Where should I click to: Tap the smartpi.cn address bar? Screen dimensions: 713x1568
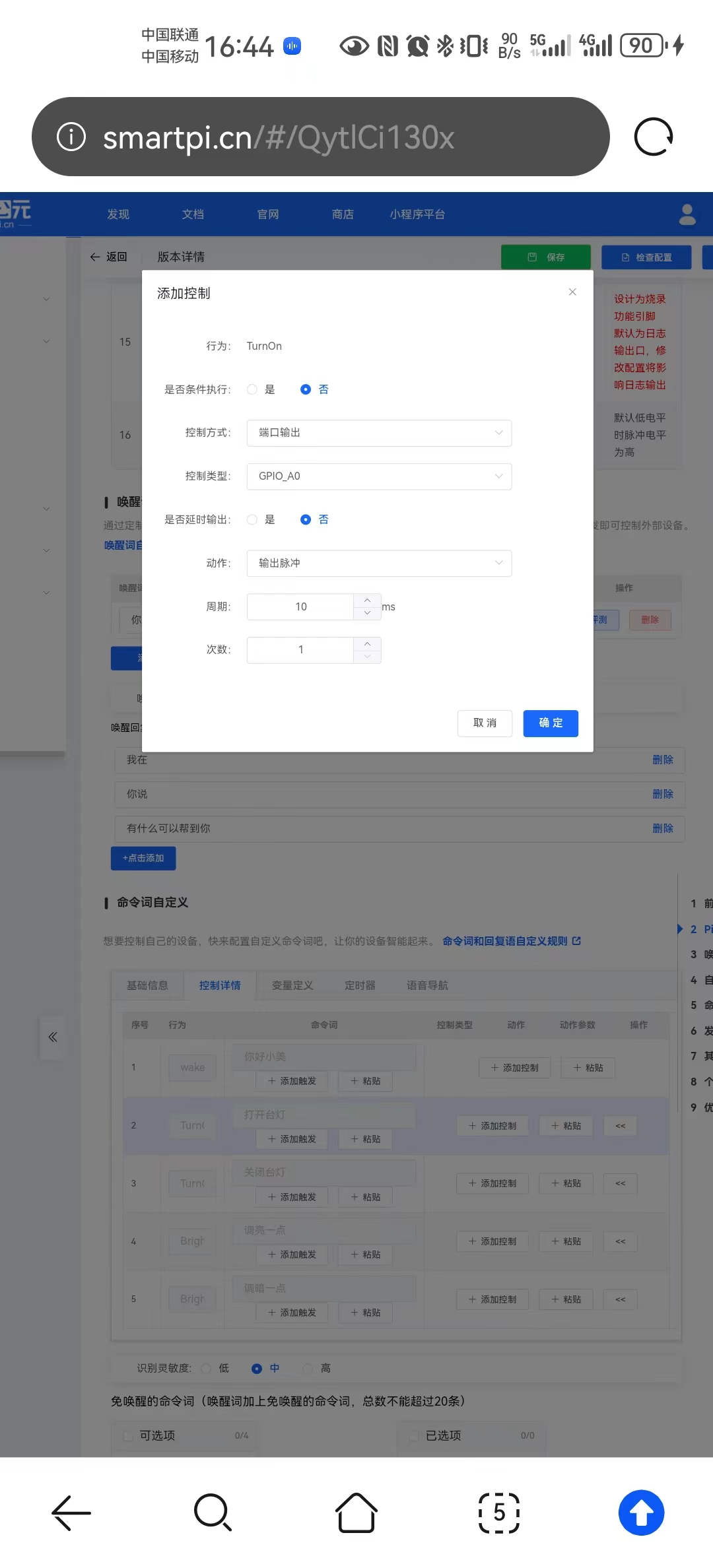[x=320, y=137]
